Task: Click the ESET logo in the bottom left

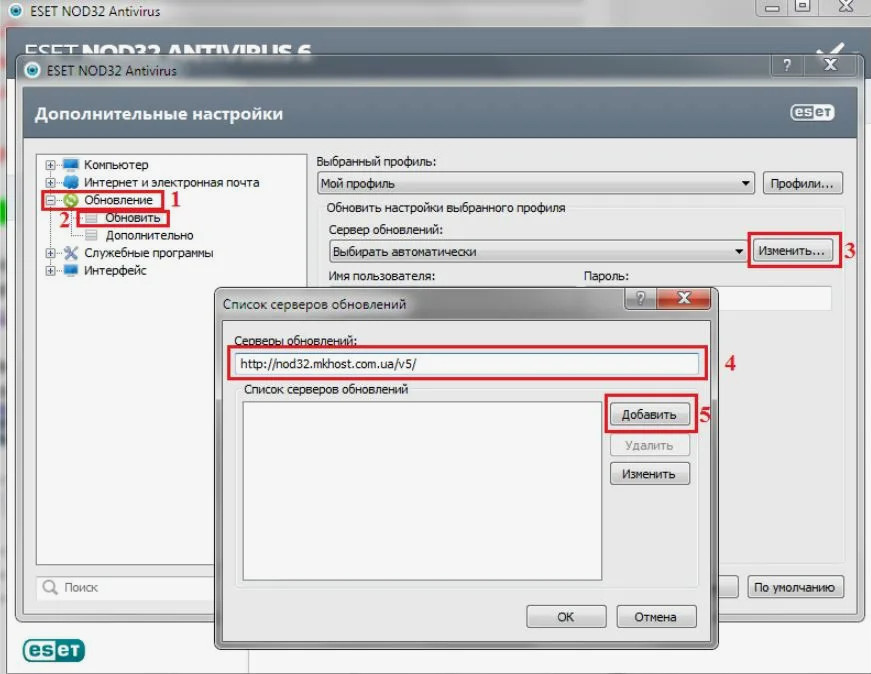Action: [55, 651]
